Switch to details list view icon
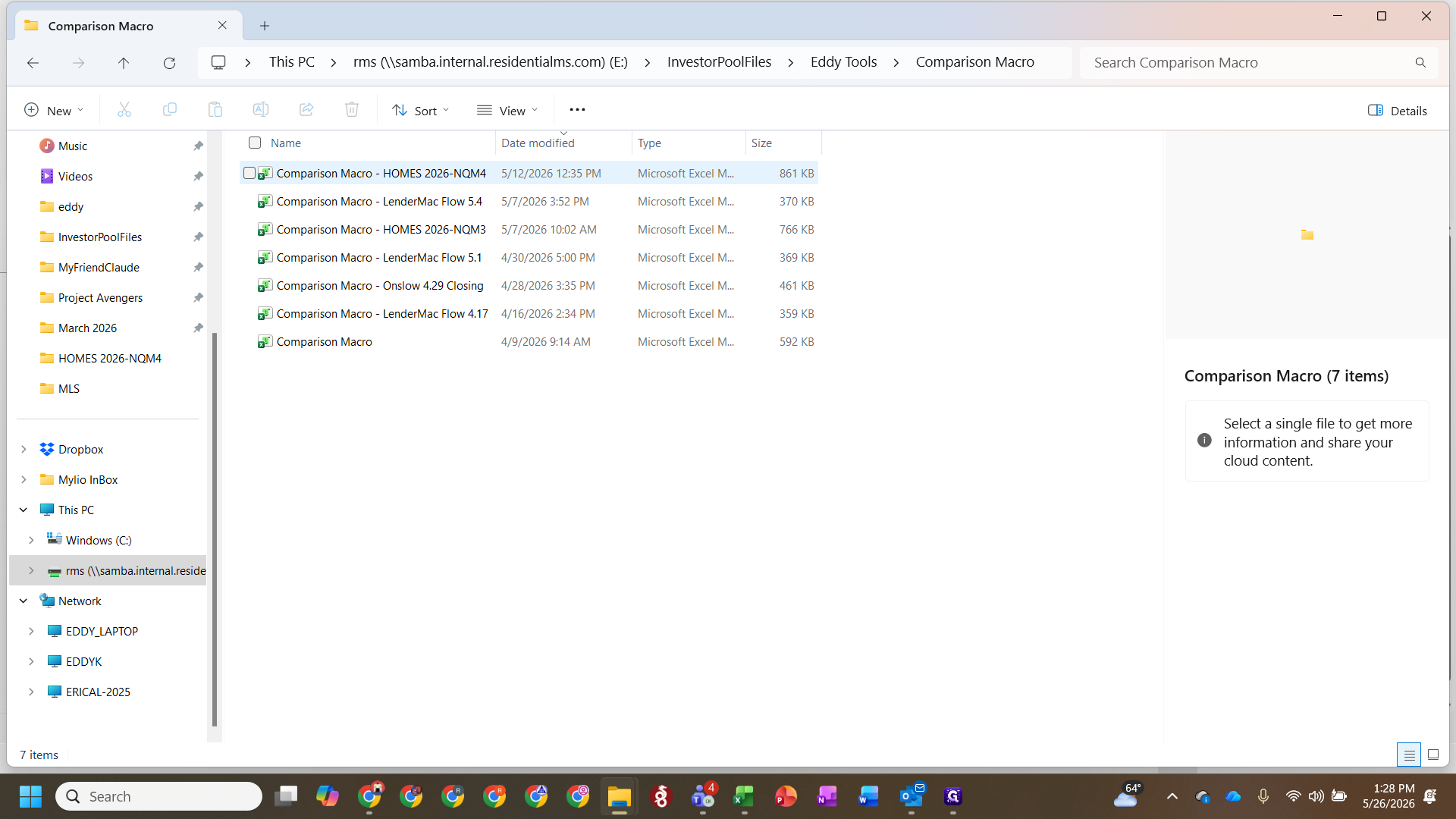This screenshot has width=1456, height=819. coord(1409,755)
